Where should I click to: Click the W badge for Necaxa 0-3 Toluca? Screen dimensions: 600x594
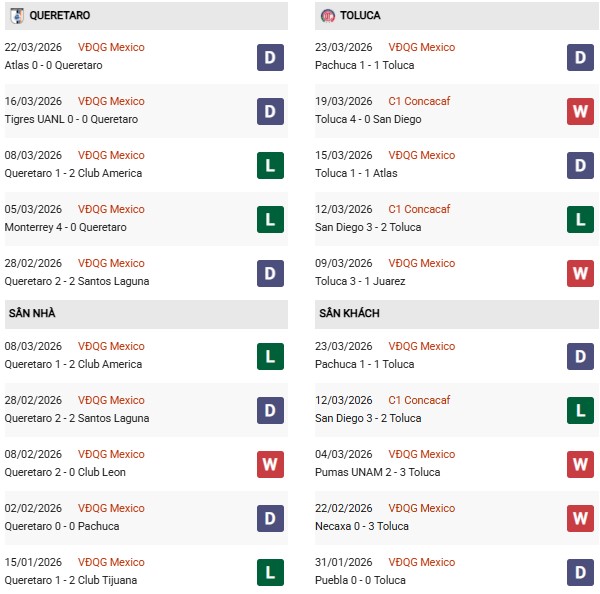[x=581, y=518]
